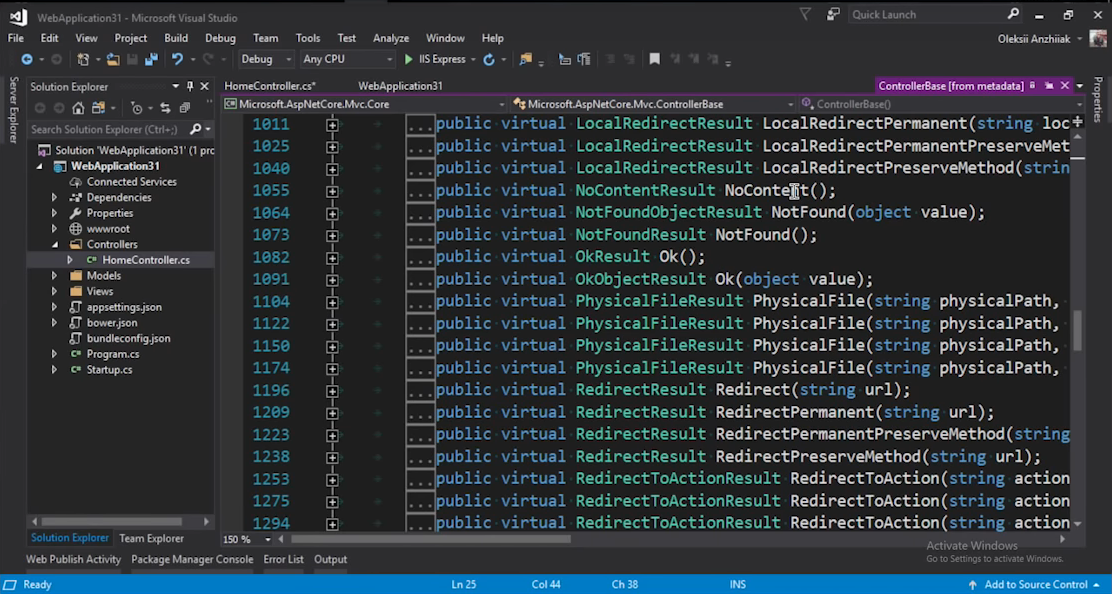
Task: Close the ControllerBase [from metadata] tab
Action: point(1064,86)
